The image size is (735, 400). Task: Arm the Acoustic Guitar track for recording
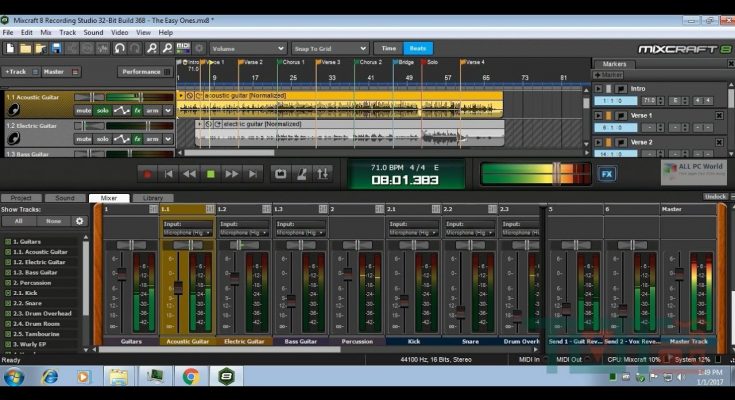pyautogui.click(x=153, y=110)
